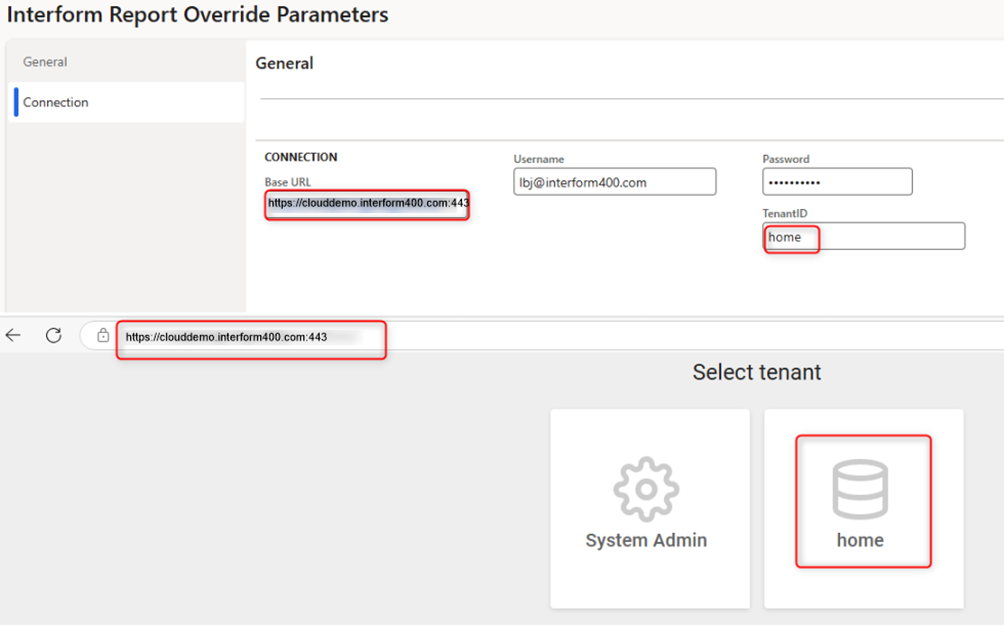Reload the page with the refresh icon
1004x627 pixels.
coord(54,336)
